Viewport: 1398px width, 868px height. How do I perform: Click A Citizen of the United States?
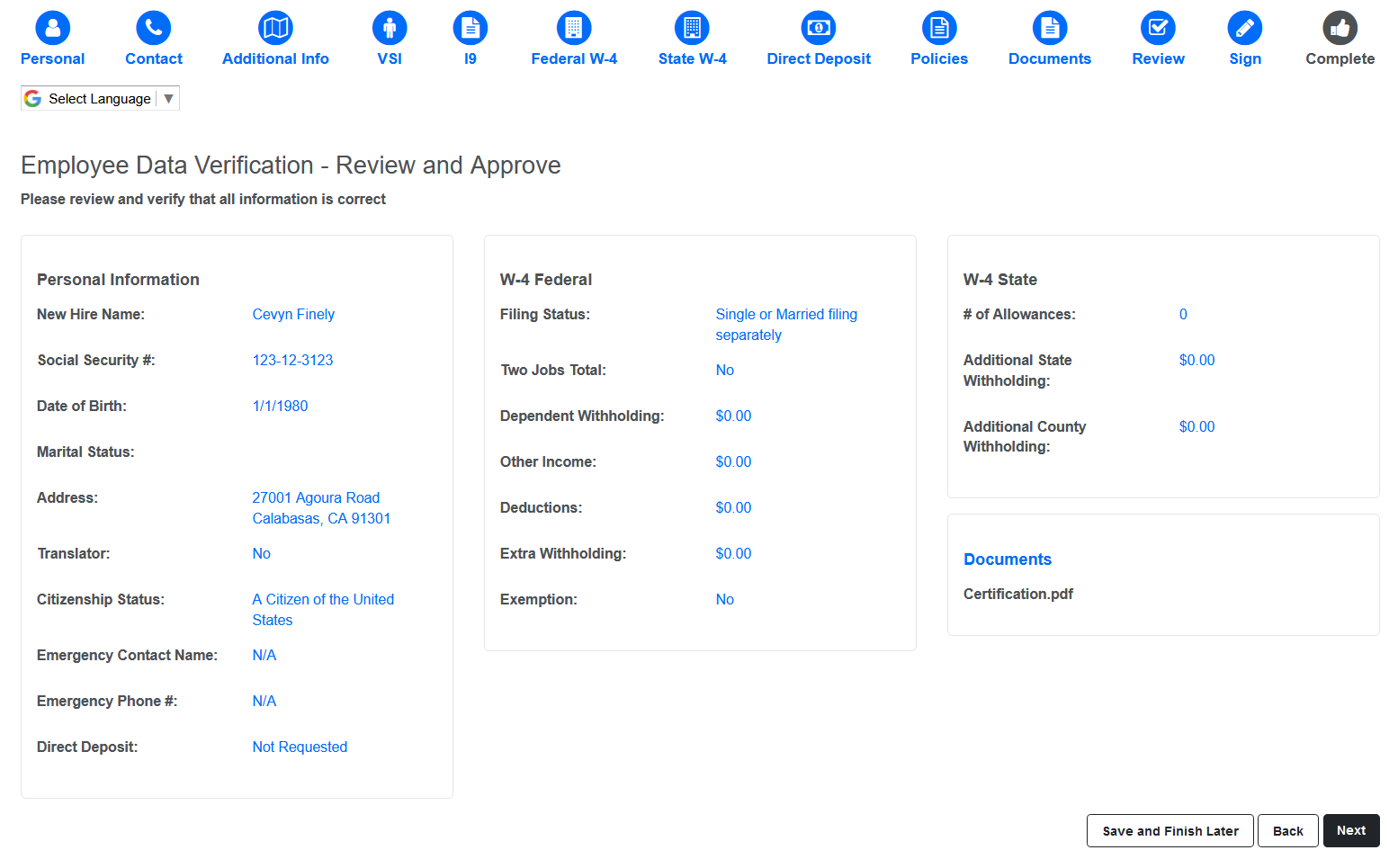click(x=323, y=610)
